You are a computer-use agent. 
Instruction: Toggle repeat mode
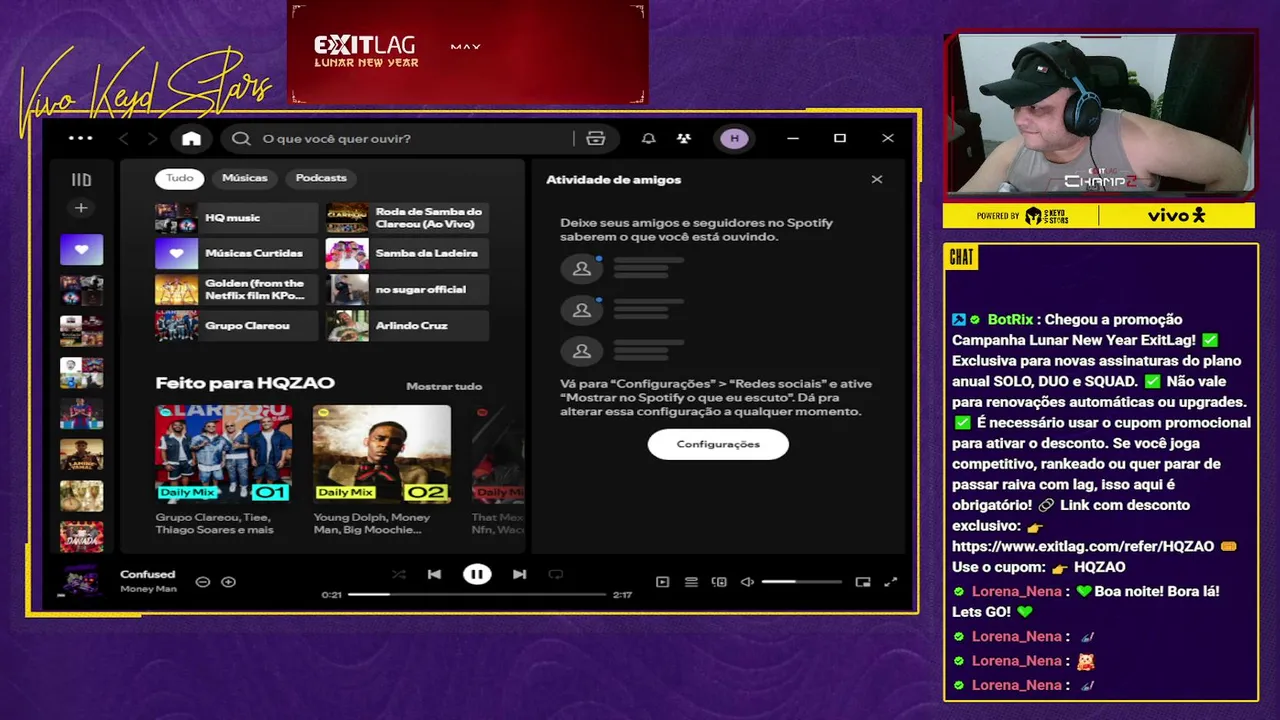tap(556, 574)
